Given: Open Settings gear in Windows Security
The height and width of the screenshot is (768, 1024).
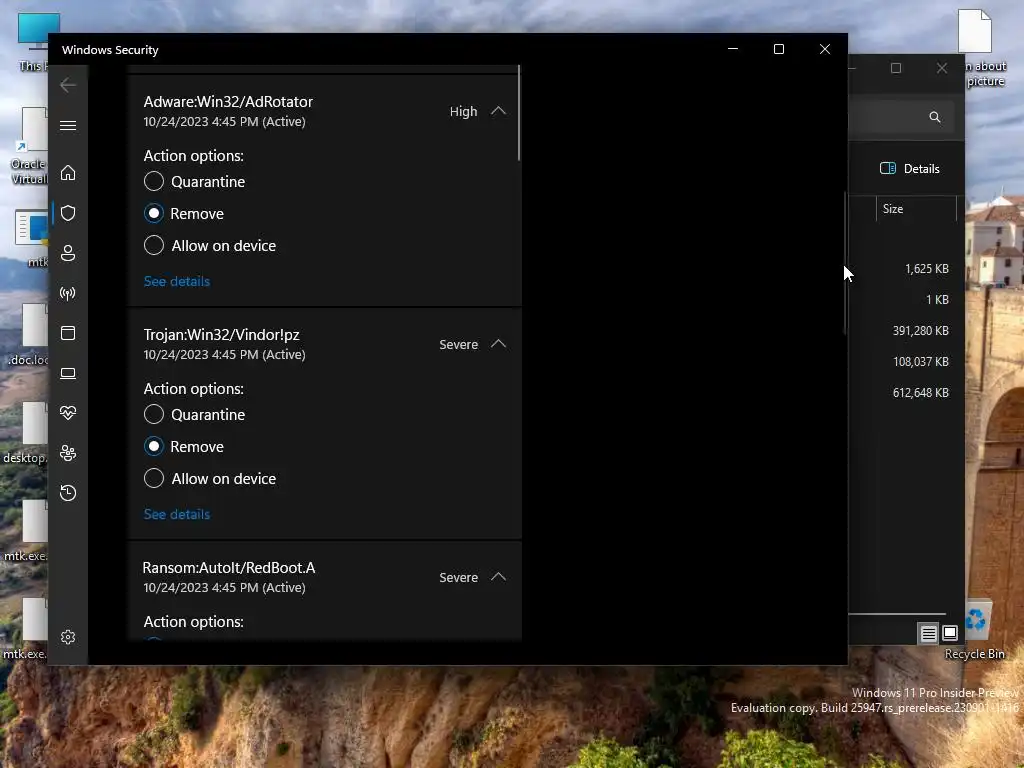Looking at the screenshot, I should [x=68, y=637].
